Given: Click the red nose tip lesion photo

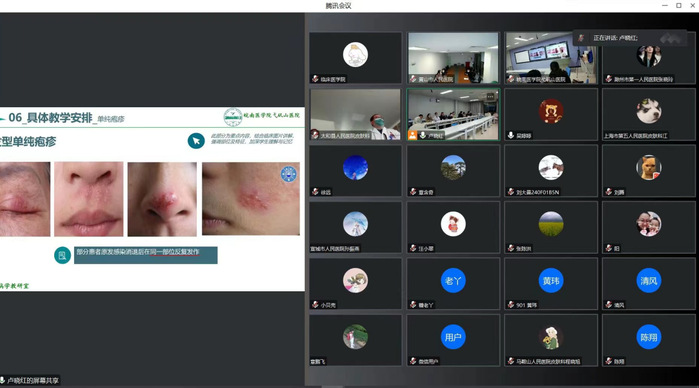Looking at the screenshot, I should 162,199.
